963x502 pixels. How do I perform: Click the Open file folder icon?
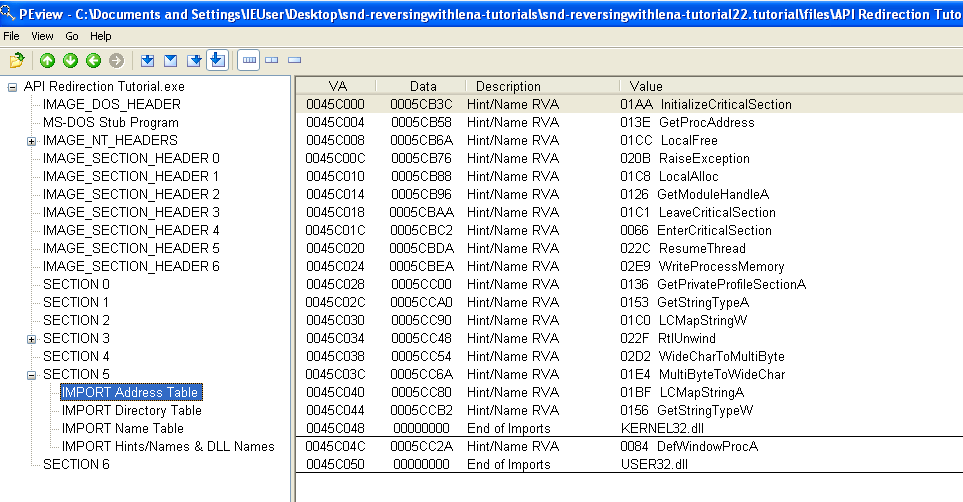point(17,60)
